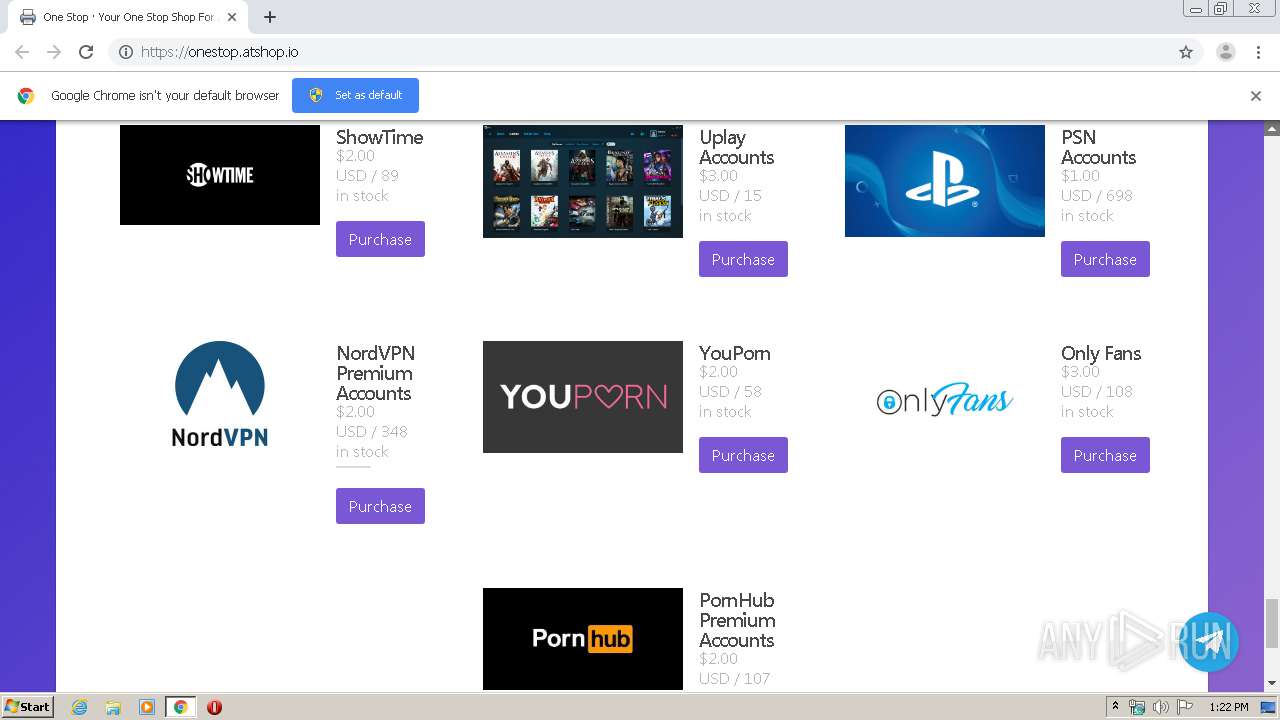
Task: Open the PornHub logo thumbnail
Action: pyautogui.click(x=583, y=639)
